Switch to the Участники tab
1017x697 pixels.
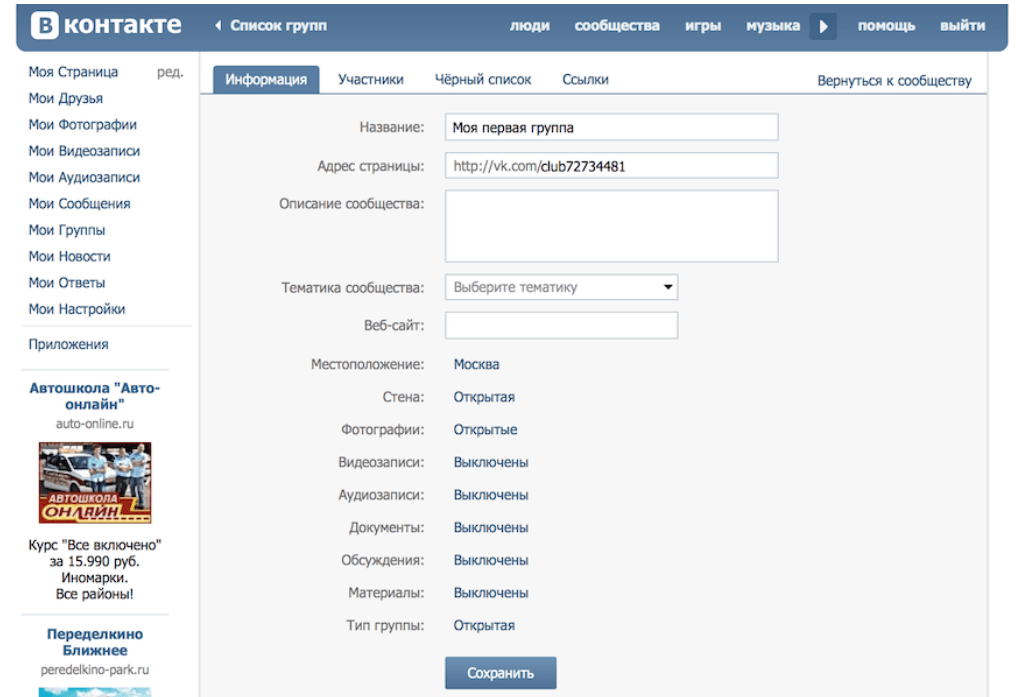pos(370,80)
